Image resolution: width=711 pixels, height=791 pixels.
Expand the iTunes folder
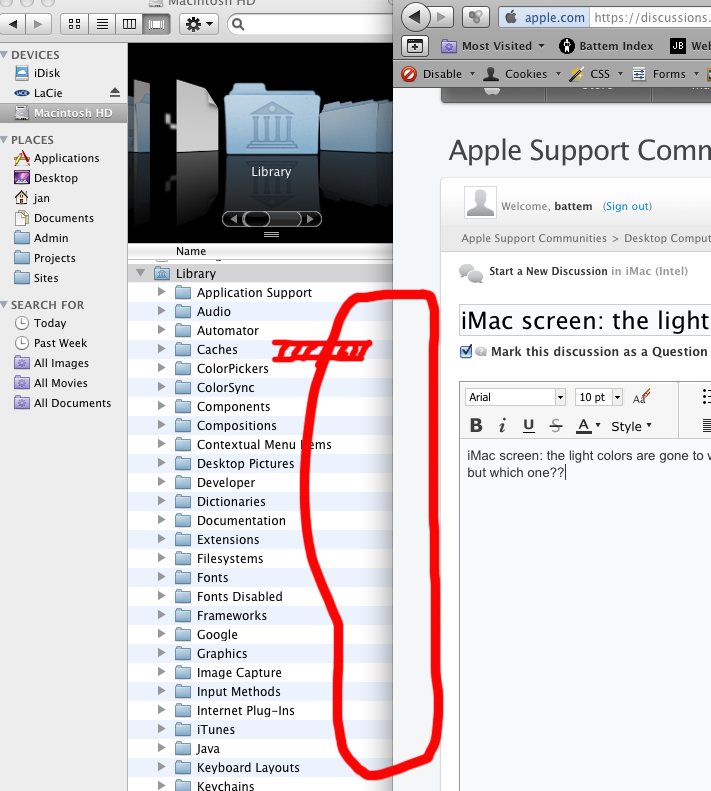coord(161,728)
